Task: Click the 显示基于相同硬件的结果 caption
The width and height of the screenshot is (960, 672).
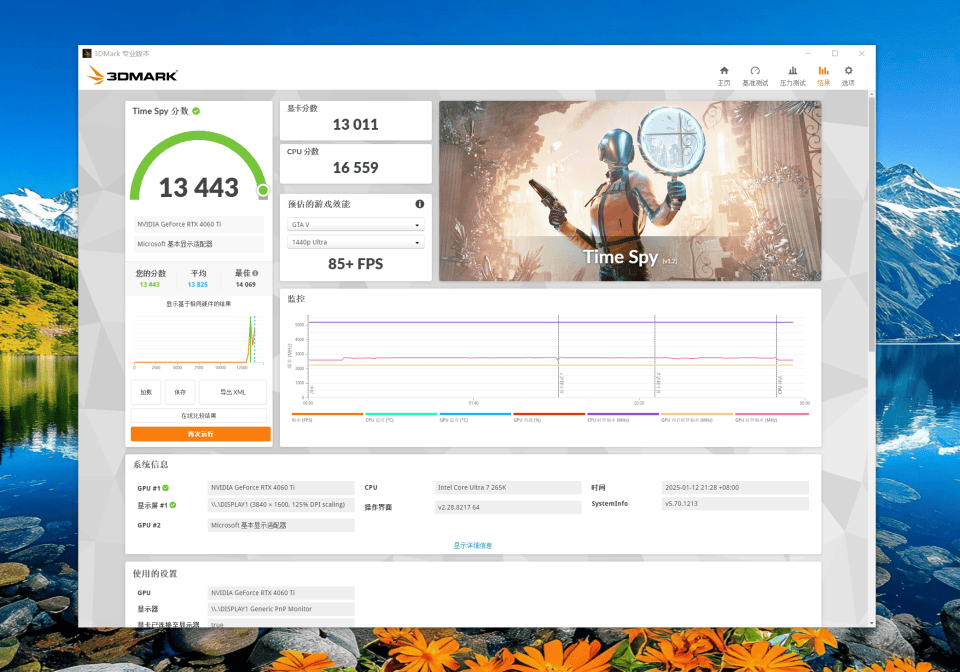Action: (x=198, y=304)
